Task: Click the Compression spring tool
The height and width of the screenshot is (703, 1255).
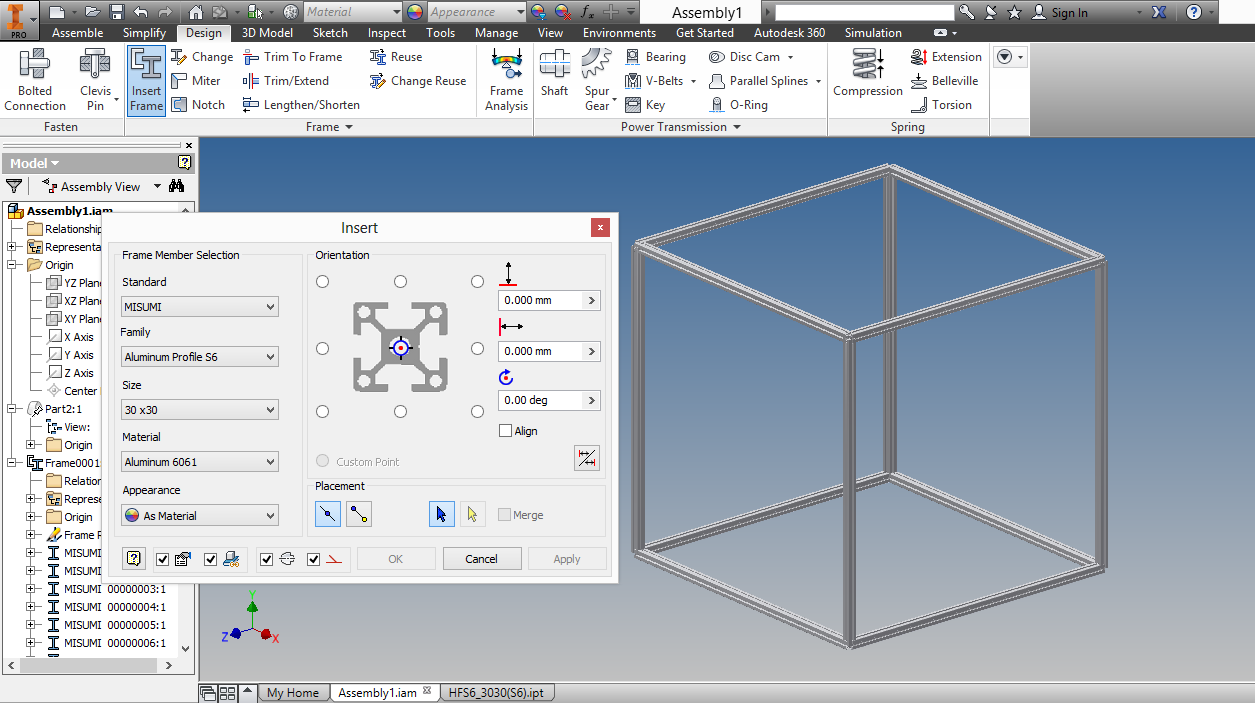Action: pos(866,80)
